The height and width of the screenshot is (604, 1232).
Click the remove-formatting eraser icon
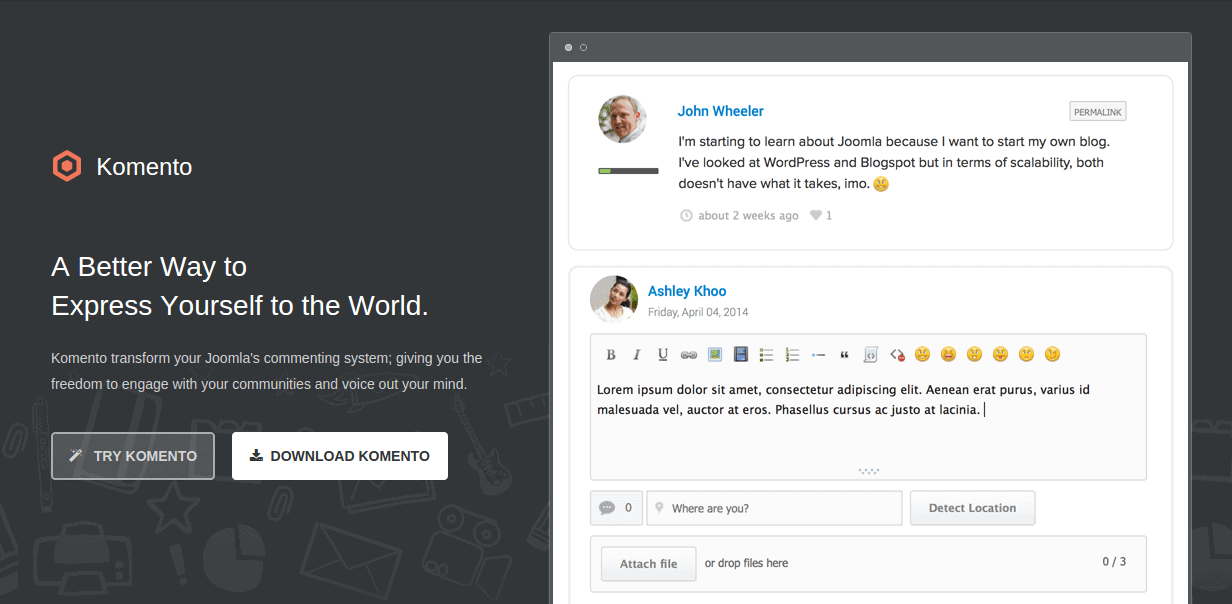point(897,354)
